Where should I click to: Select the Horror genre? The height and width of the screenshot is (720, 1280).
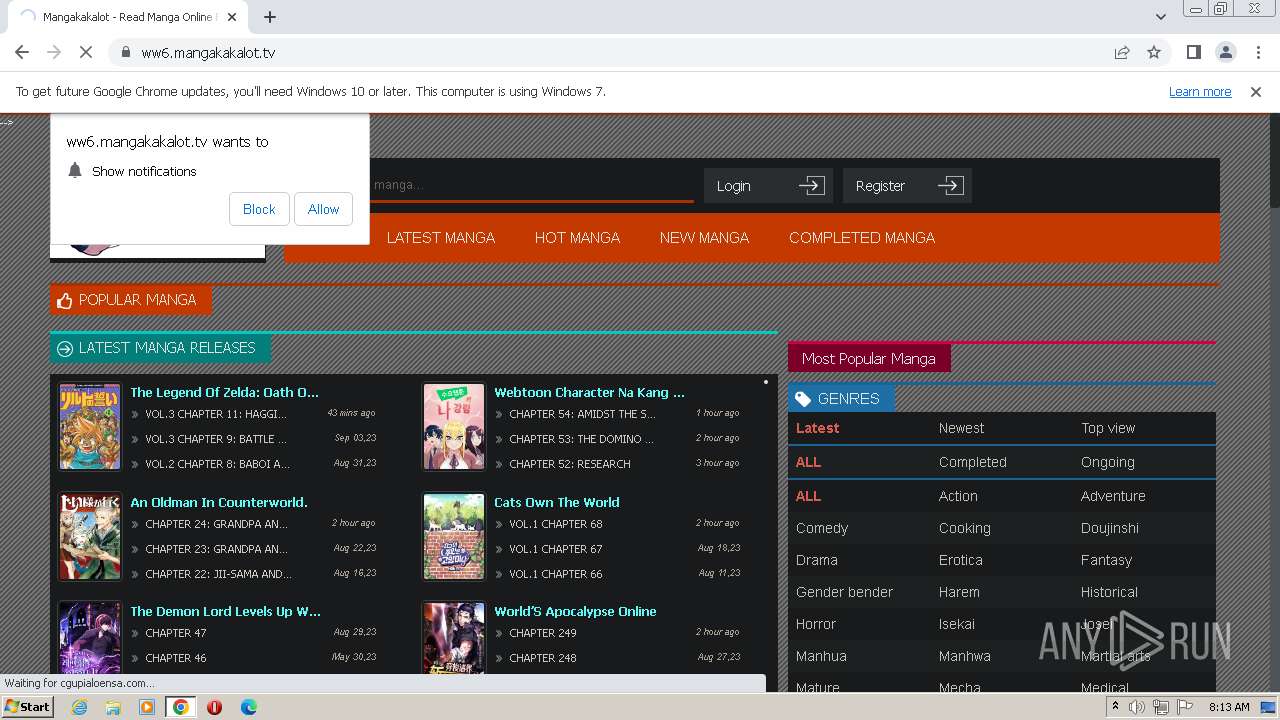click(816, 624)
